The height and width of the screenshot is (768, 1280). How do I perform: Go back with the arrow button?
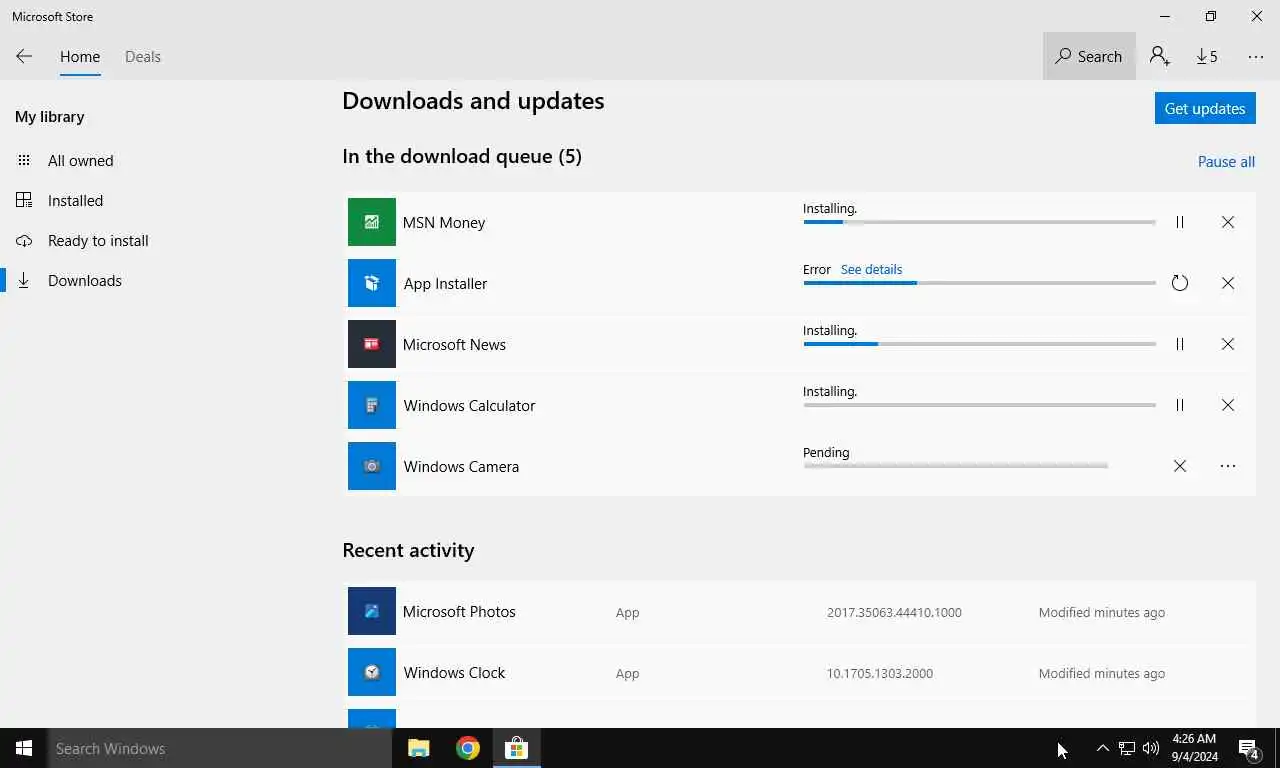pos(24,57)
